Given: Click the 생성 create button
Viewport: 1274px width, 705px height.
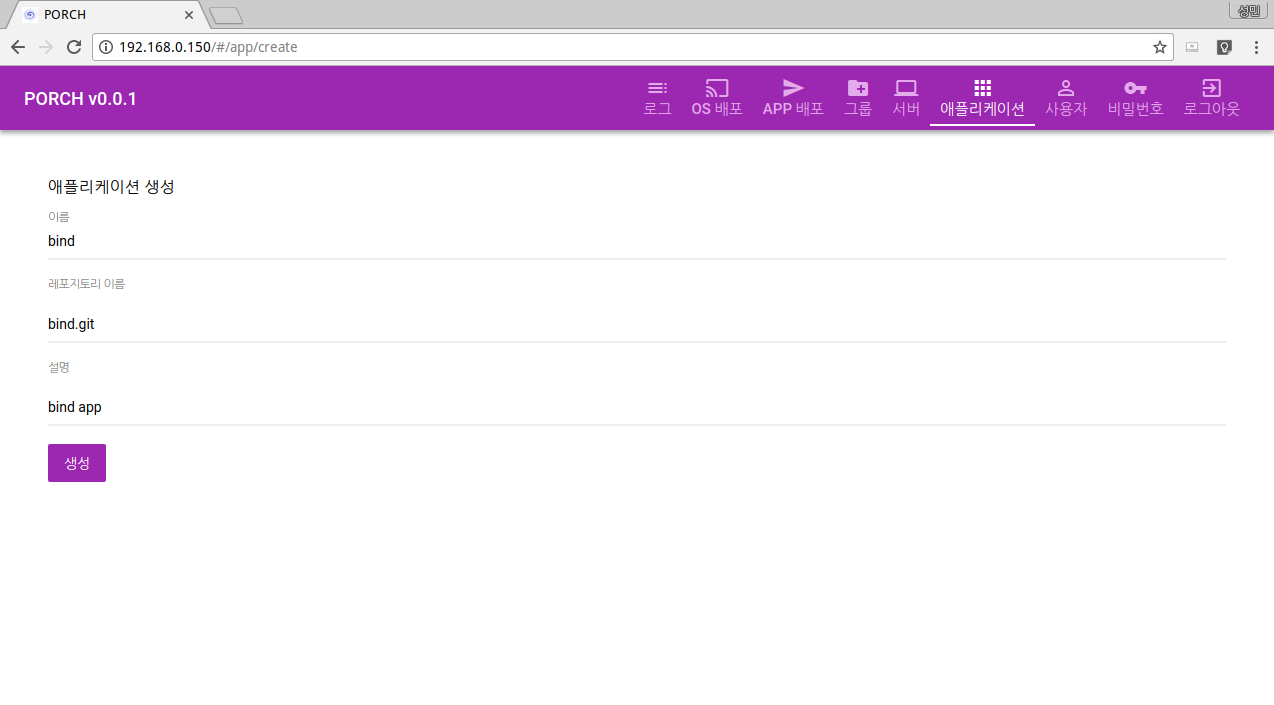Looking at the screenshot, I should pos(77,463).
